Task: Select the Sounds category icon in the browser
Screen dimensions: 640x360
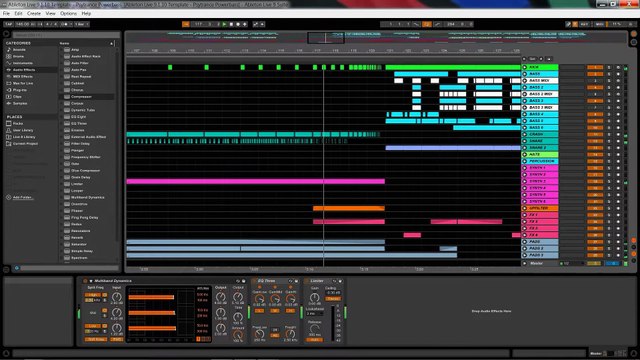Action: tap(9, 50)
